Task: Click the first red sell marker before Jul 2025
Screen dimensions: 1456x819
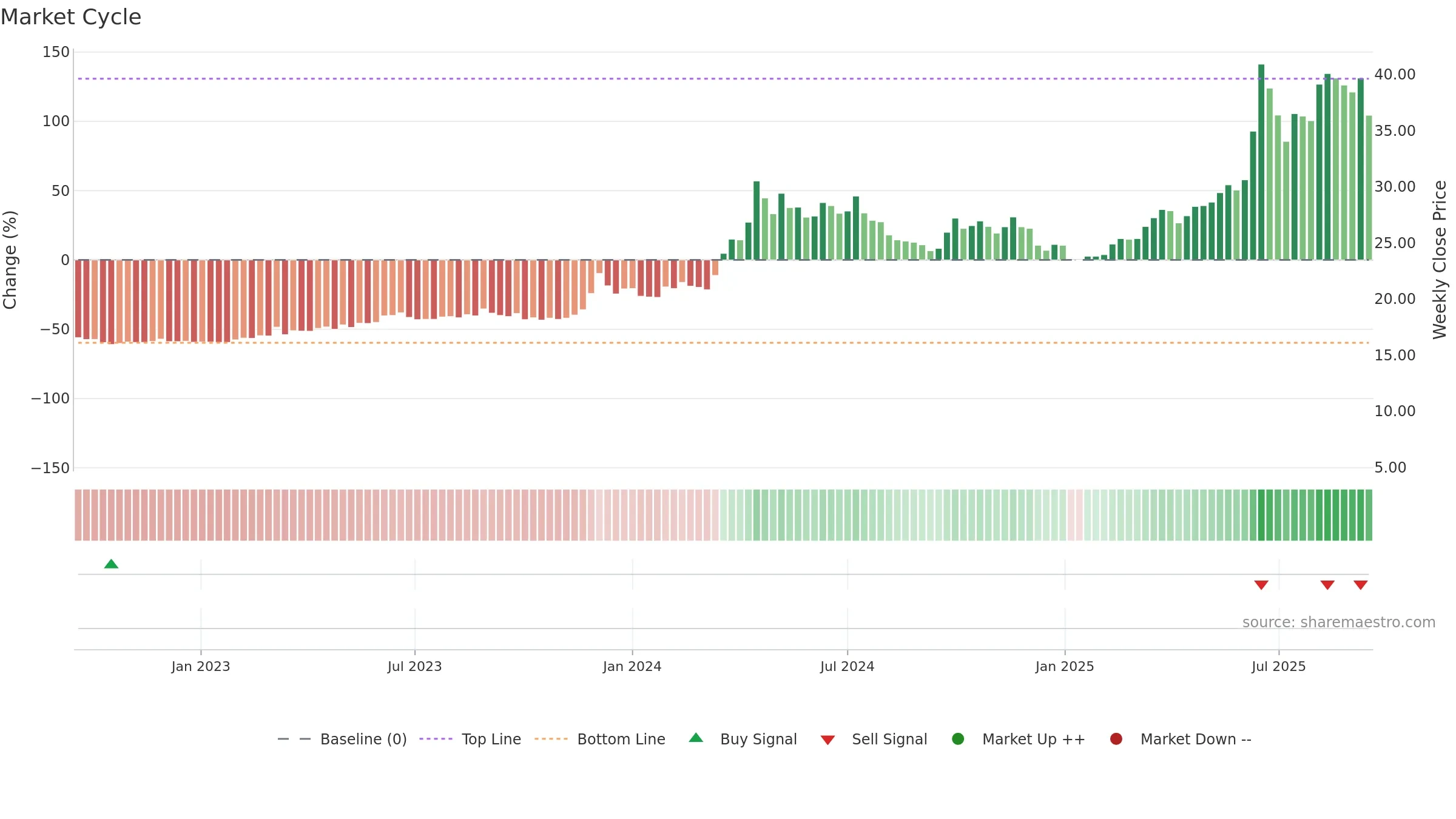Action: coord(1261,585)
